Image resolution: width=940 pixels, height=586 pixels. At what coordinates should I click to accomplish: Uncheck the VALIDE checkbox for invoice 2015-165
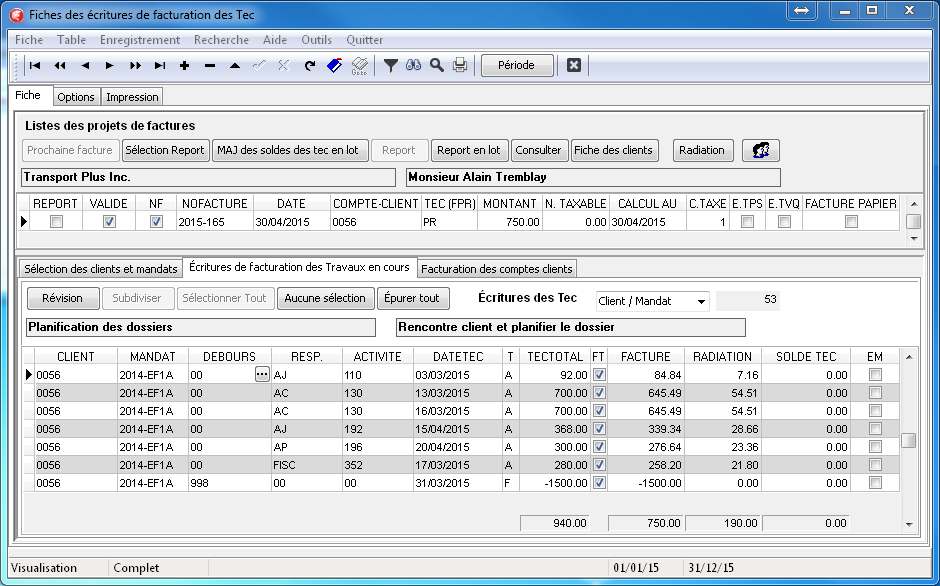pos(109,222)
